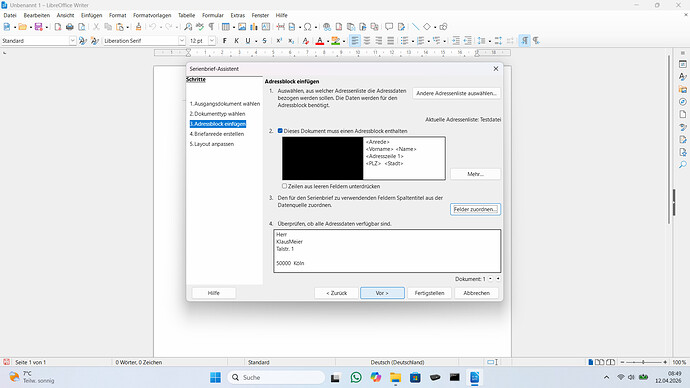Open Find and Replace magnifier icon
The height and width of the screenshot is (388, 690).
pos(188,27)
